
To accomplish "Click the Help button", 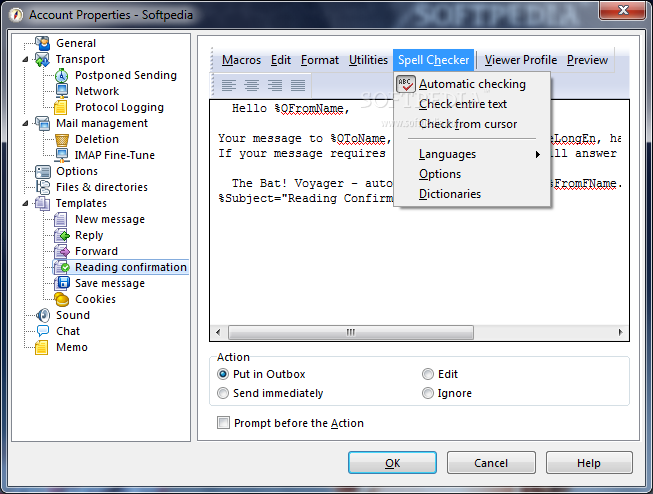I will tap(589, 463).
